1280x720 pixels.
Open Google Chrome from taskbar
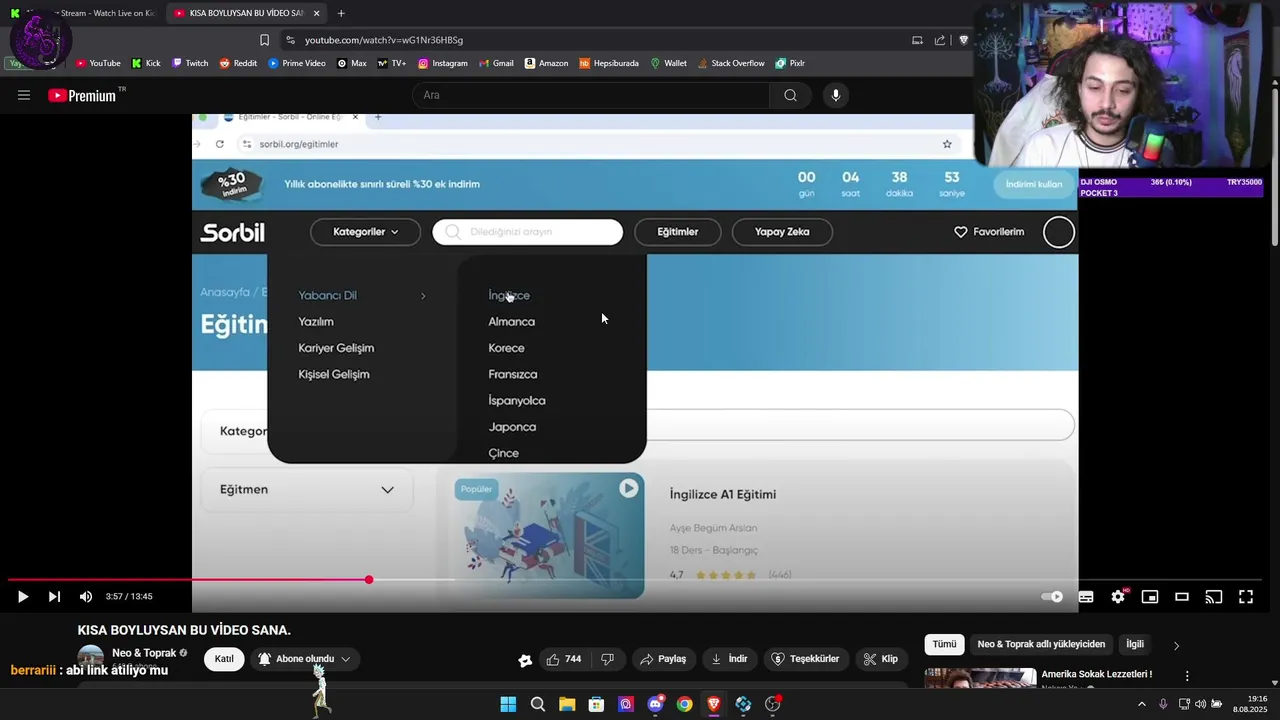684,704
